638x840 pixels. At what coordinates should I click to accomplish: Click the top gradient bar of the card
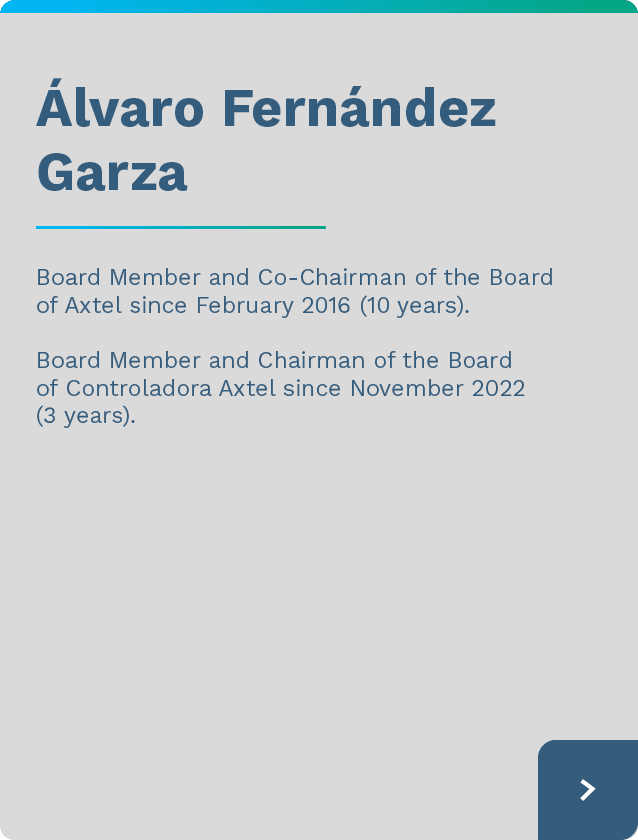coord(319,6)
